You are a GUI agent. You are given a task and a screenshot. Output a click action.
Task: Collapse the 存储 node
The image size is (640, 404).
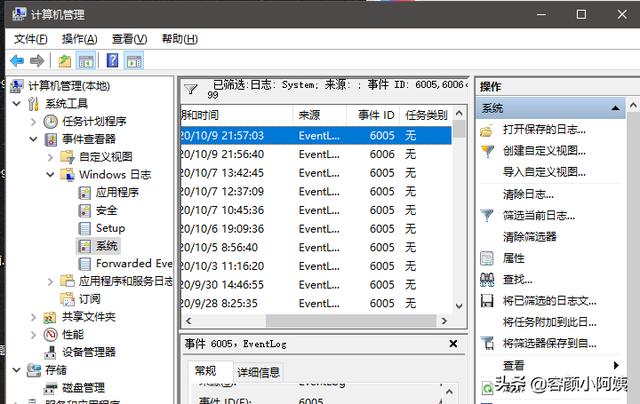click(16, 370)
